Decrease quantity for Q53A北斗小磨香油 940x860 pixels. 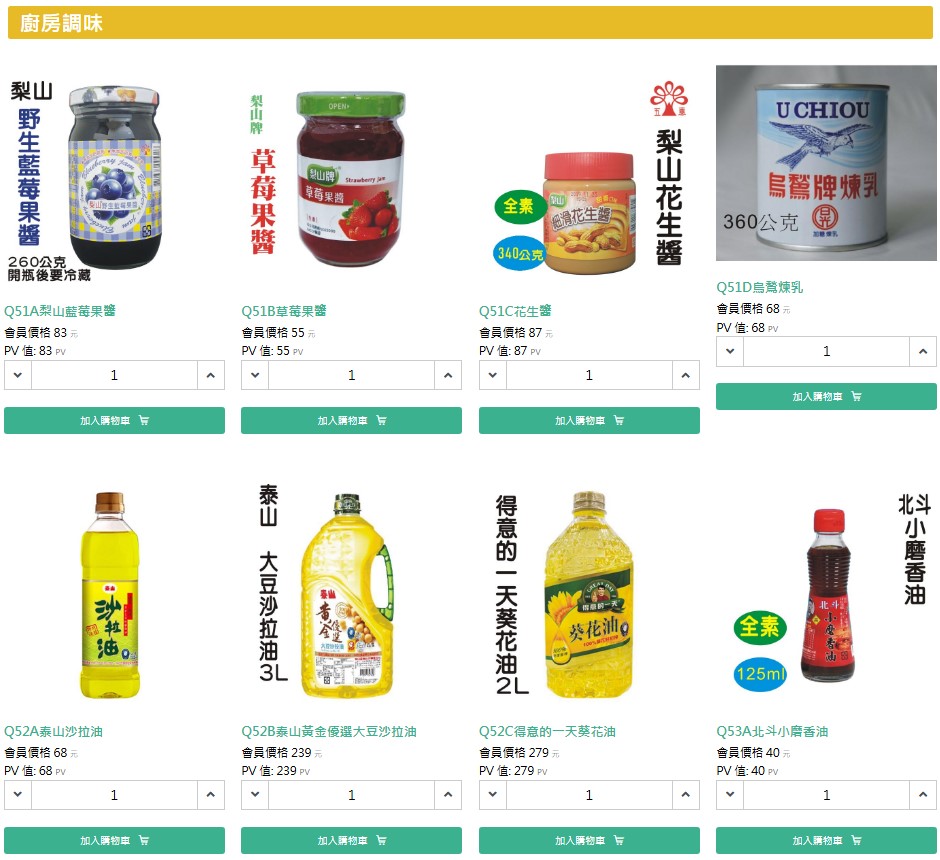[730, 795]
